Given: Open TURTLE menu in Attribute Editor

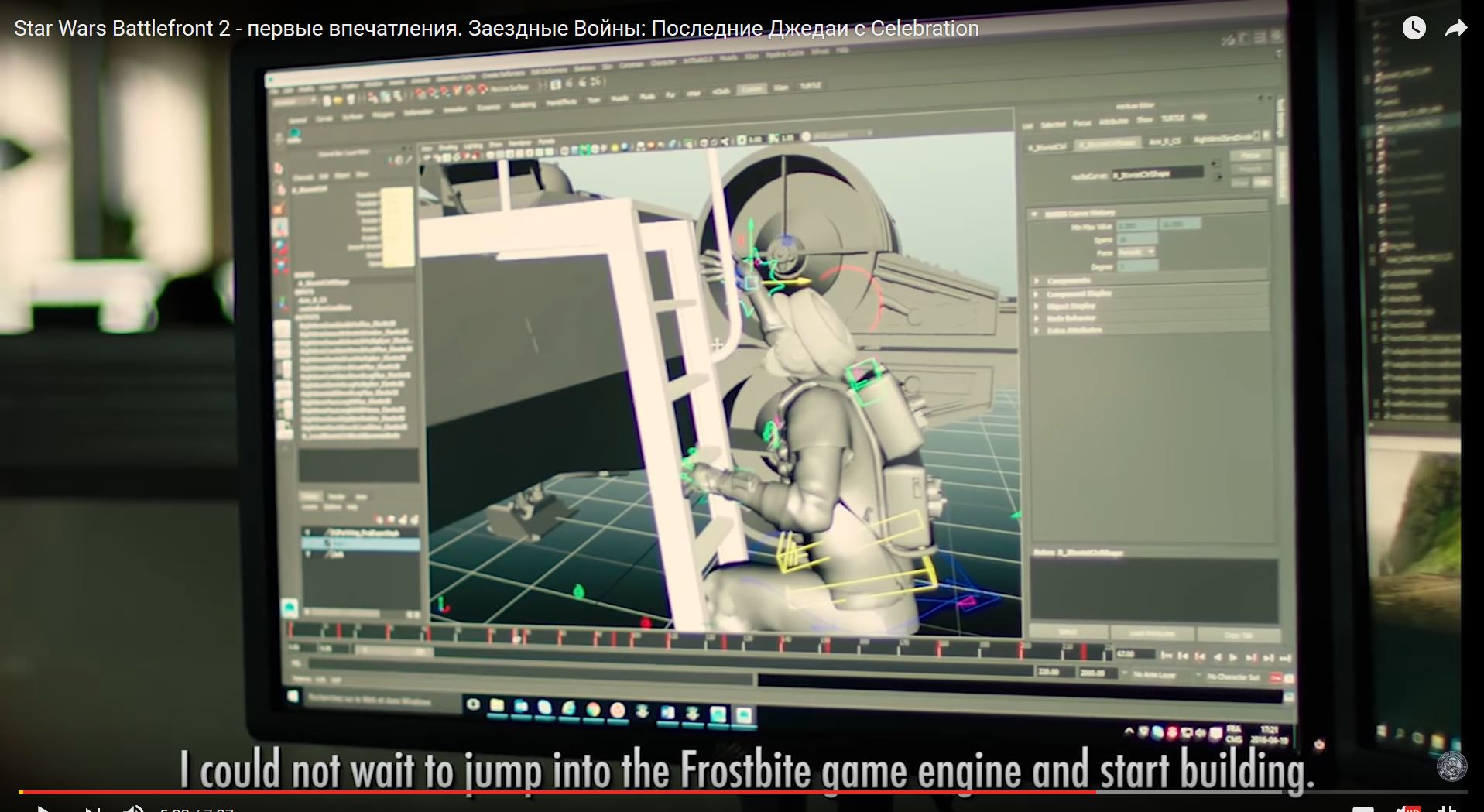Looking at the screenshot, I should coord(1173,118).
